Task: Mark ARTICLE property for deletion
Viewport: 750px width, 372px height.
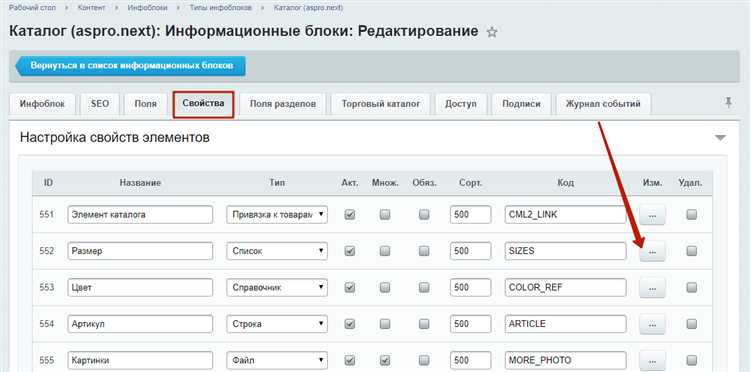Action: coord(691,324)
